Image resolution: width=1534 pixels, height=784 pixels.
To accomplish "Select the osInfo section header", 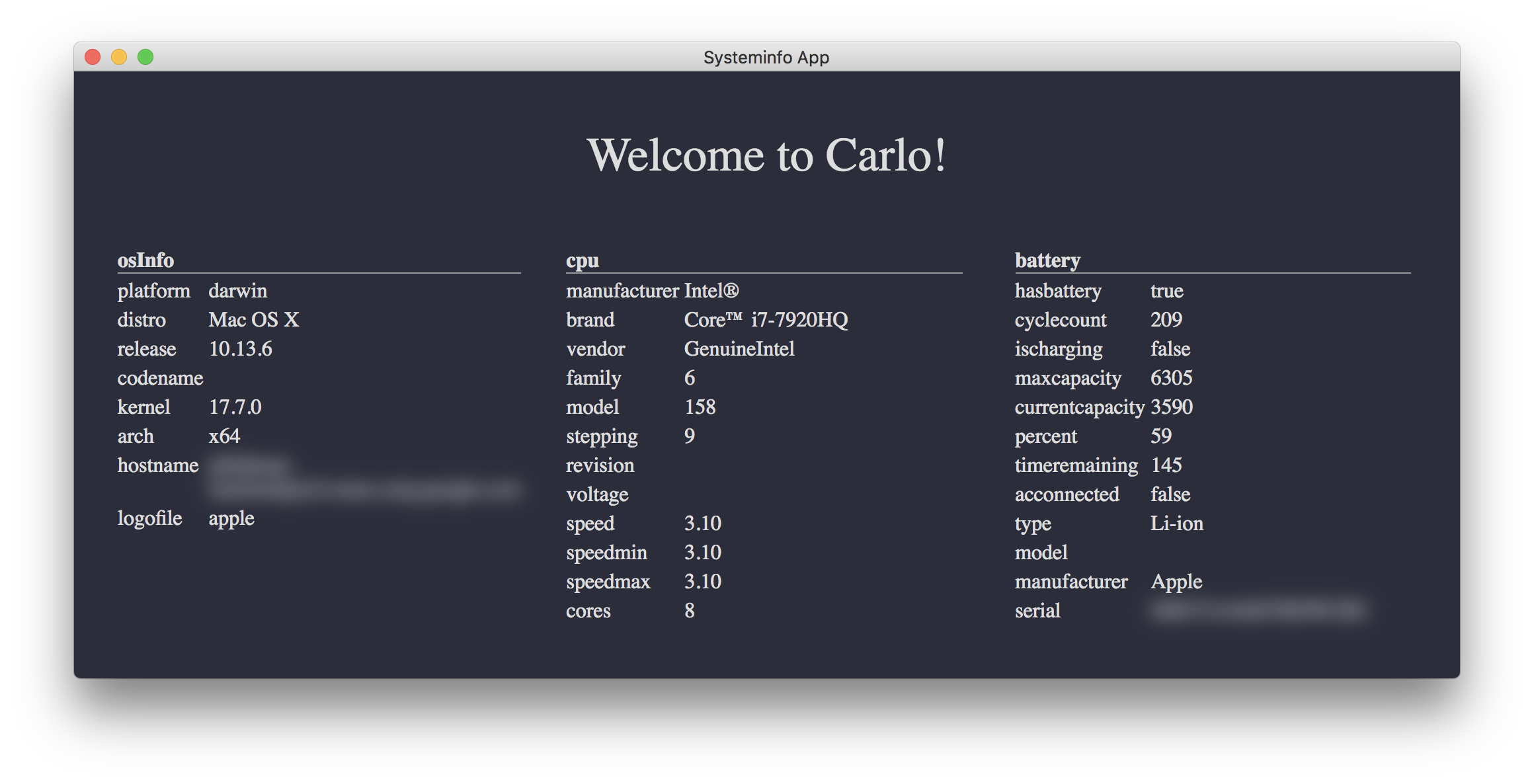I will pos(145,260).
